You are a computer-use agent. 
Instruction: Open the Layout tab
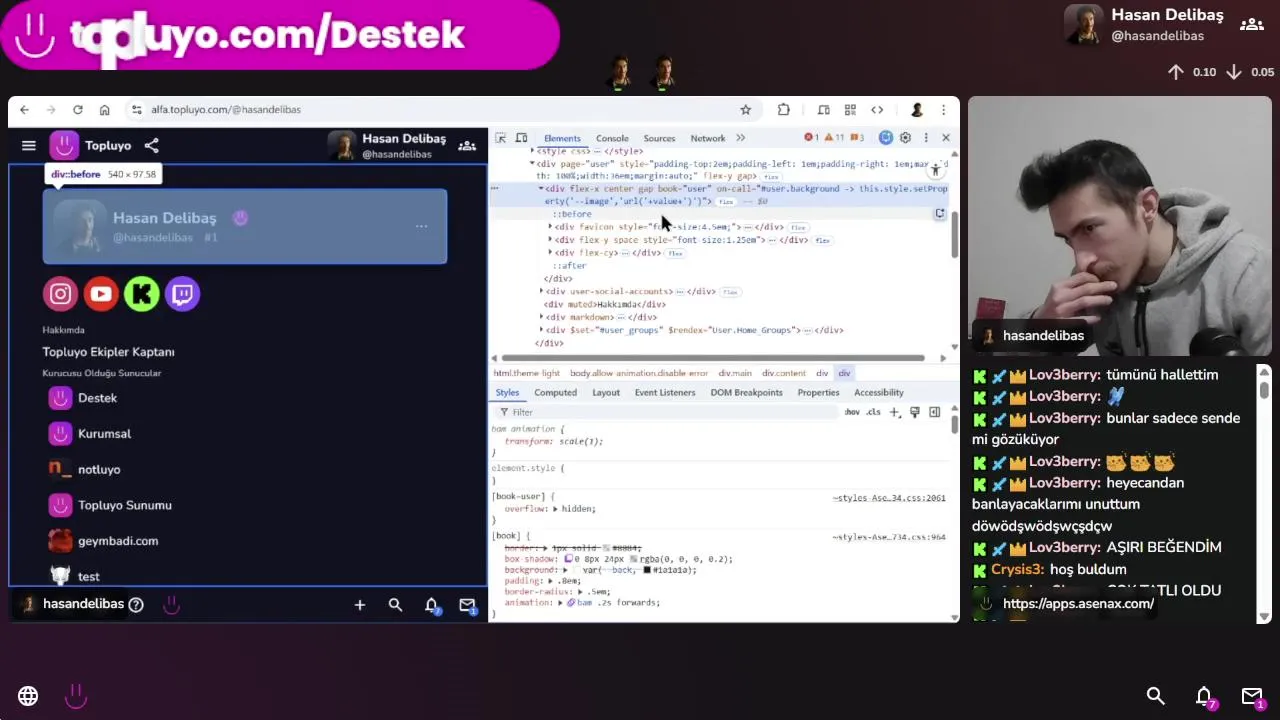[x=606, y=393]
